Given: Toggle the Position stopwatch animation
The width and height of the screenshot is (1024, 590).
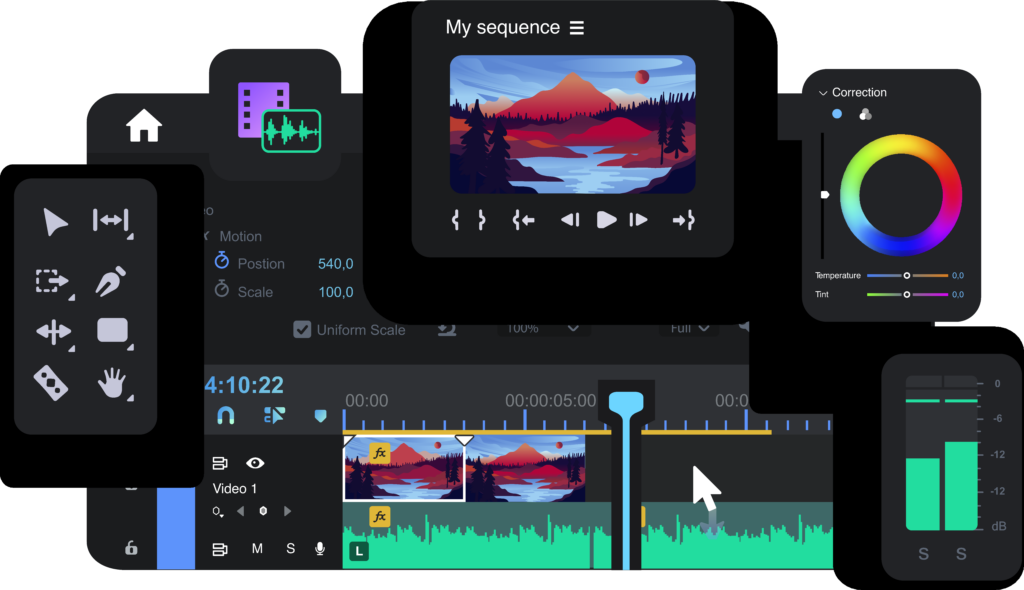Looking at the screenshot, I should coord(222,262).
